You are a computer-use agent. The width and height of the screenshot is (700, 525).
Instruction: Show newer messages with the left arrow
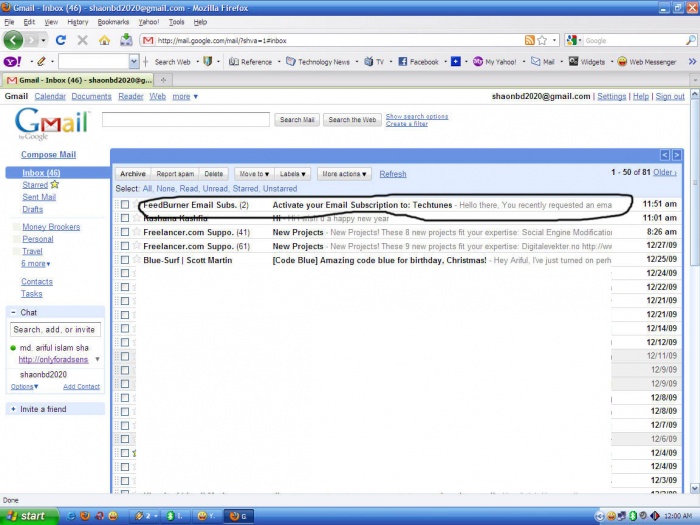[665, 155]
